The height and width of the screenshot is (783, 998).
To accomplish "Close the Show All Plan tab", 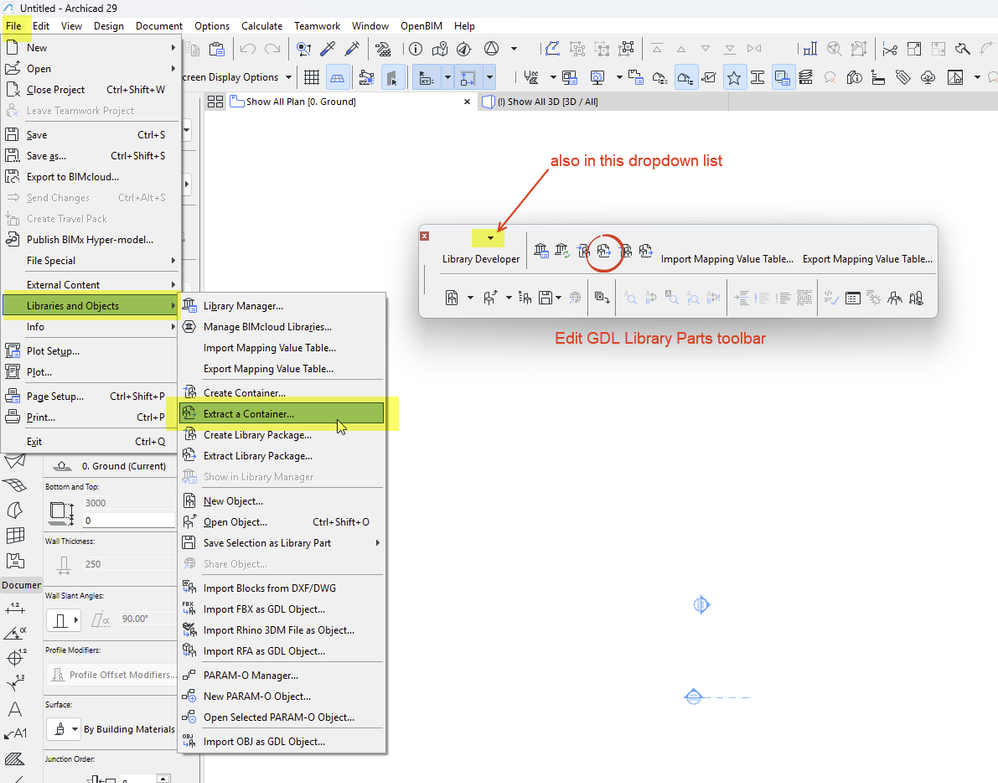I will (467, 101).
